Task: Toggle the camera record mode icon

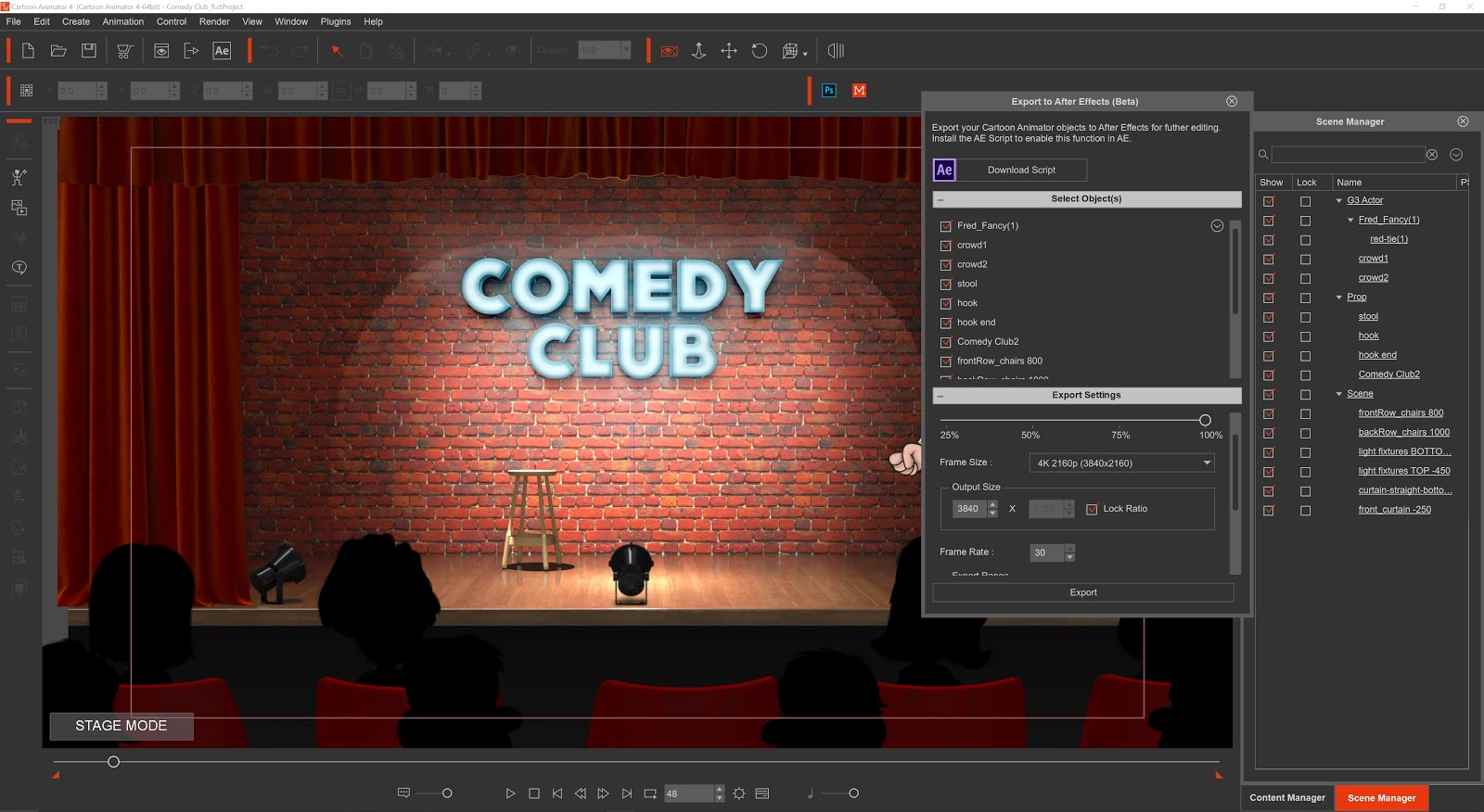Action: point(669,51)
